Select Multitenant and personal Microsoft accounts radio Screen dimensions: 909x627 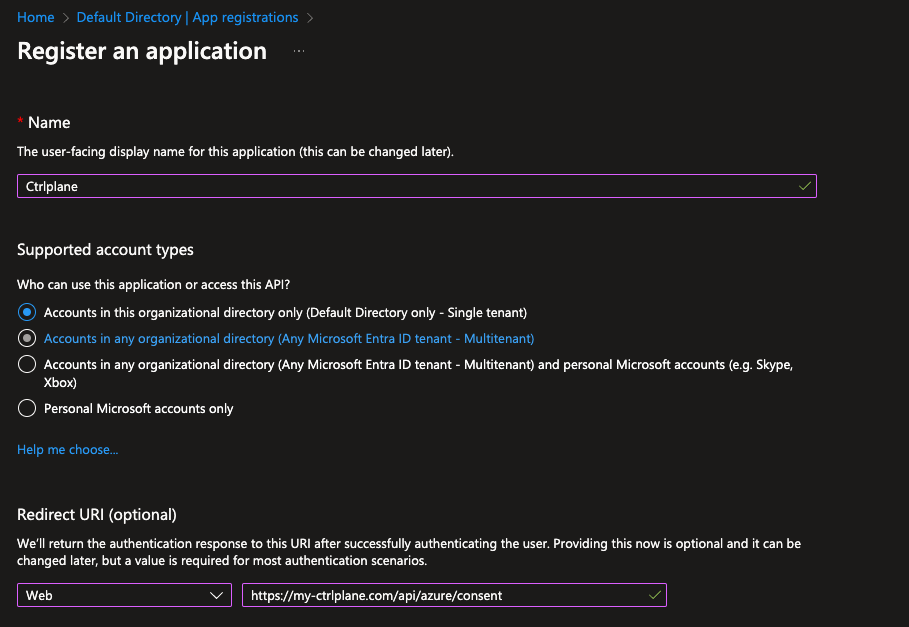click(27, 364)
